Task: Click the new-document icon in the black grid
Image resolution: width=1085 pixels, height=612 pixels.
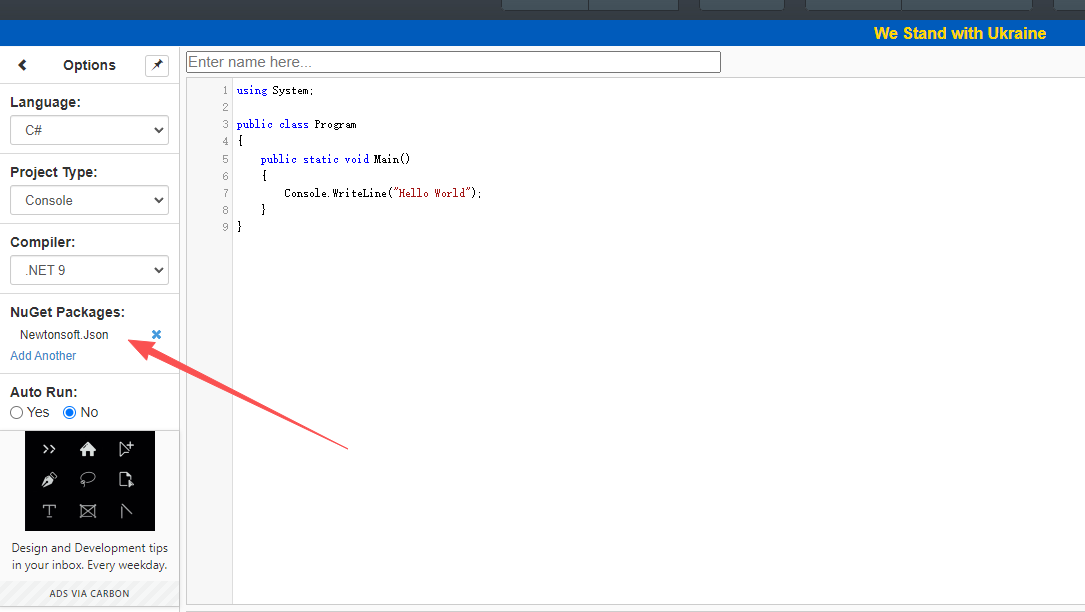Action: click(x=127, y=479)
